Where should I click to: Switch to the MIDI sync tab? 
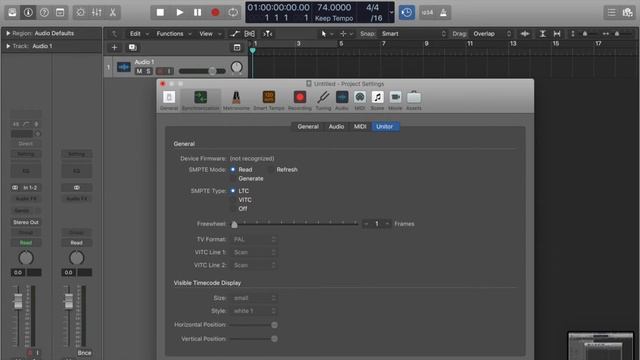[x=360, y=127]
